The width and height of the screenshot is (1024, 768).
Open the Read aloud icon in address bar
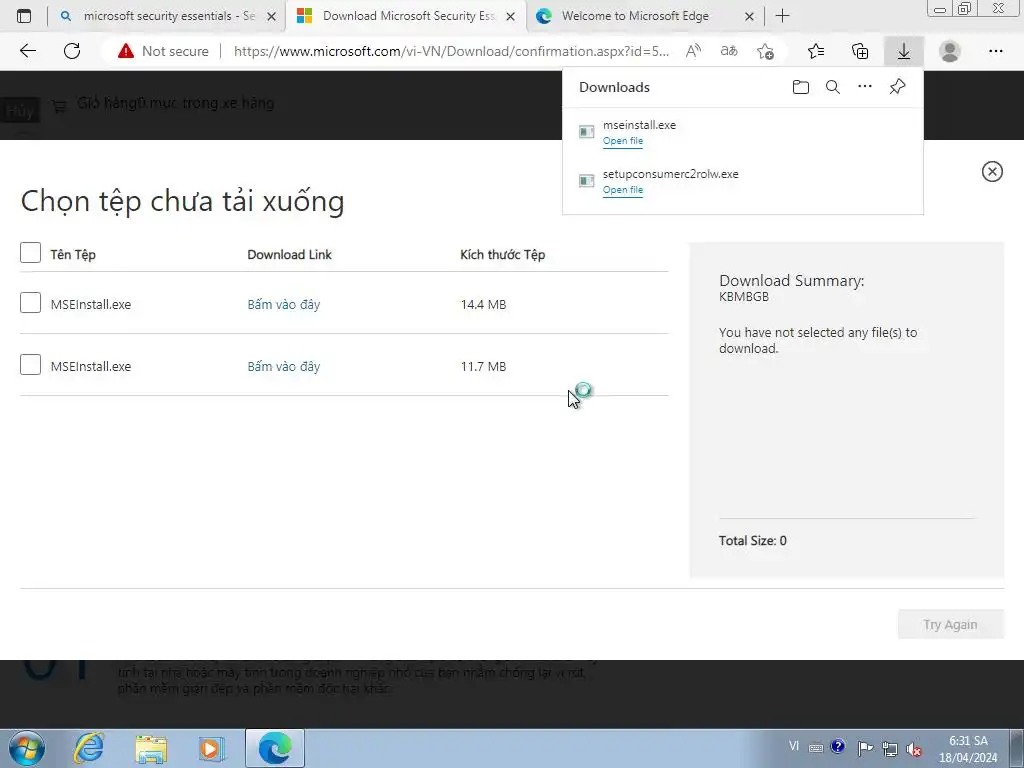pyautogui.click(x=694, y=51)
